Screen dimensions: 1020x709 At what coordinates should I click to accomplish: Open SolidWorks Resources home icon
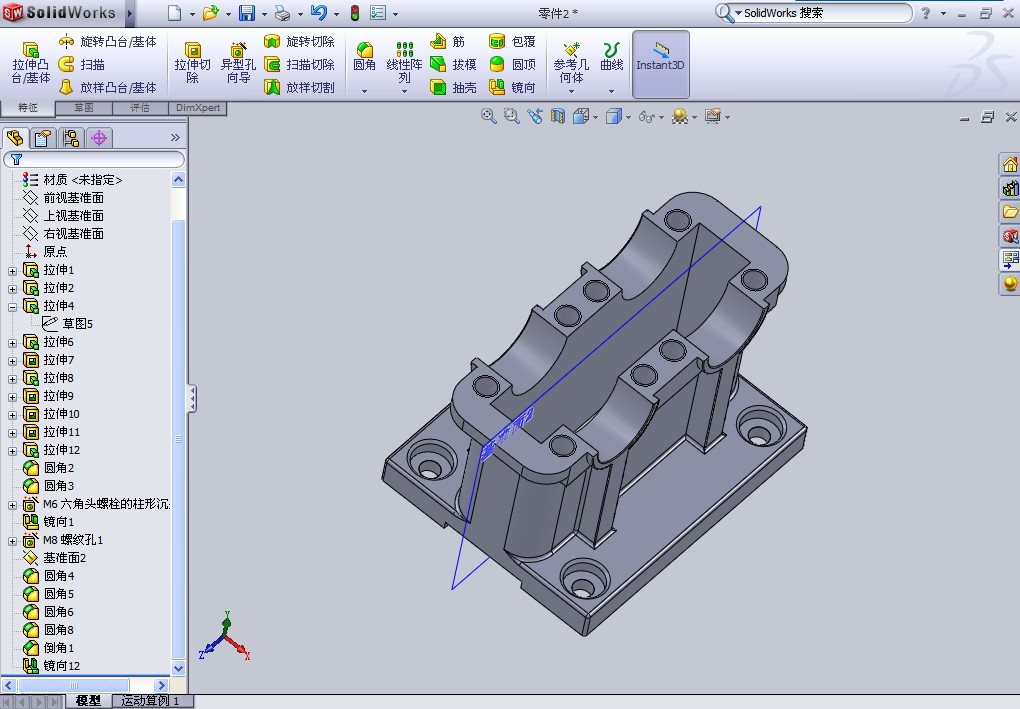point(1010,164)
